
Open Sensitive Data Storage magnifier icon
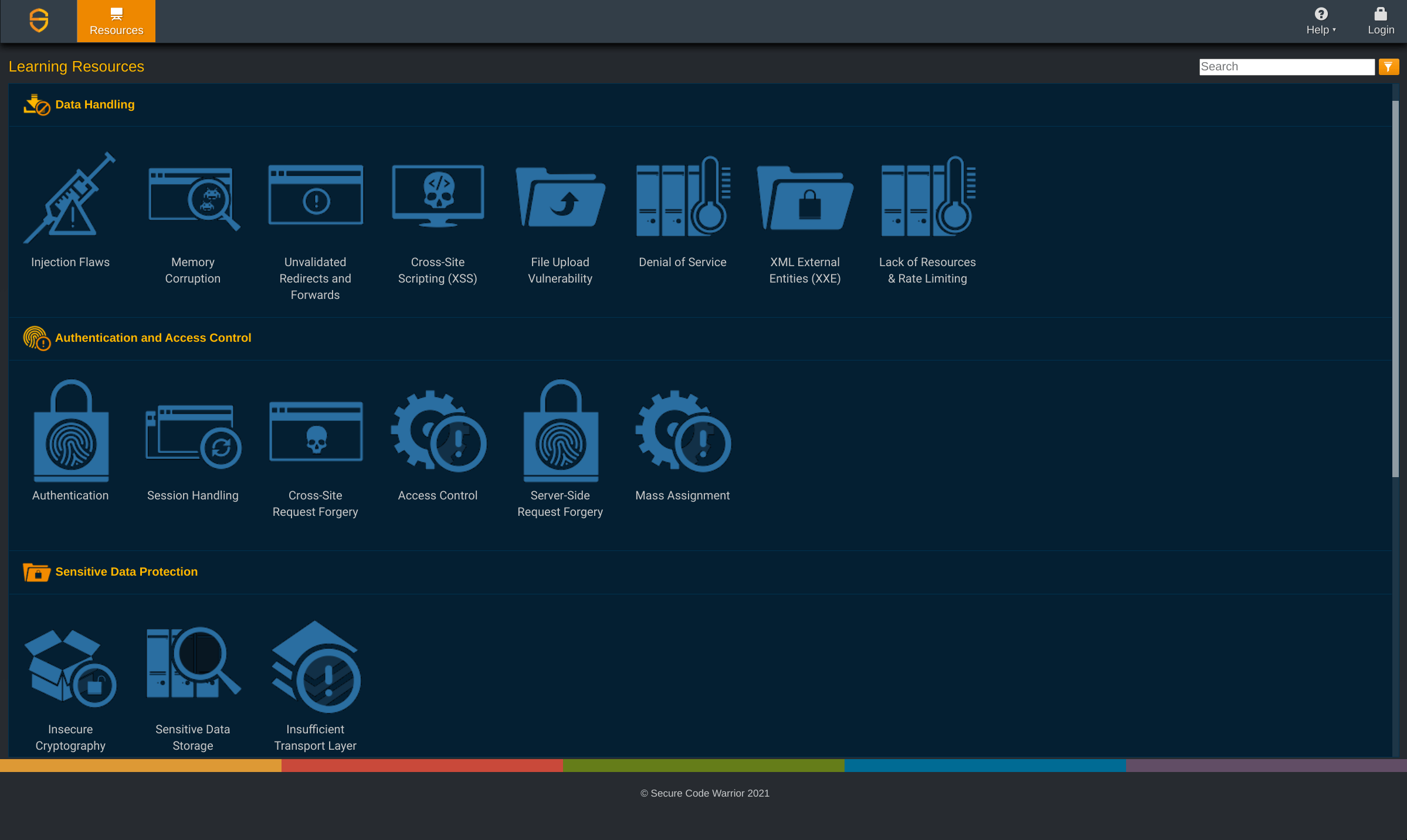click(193, 664)
